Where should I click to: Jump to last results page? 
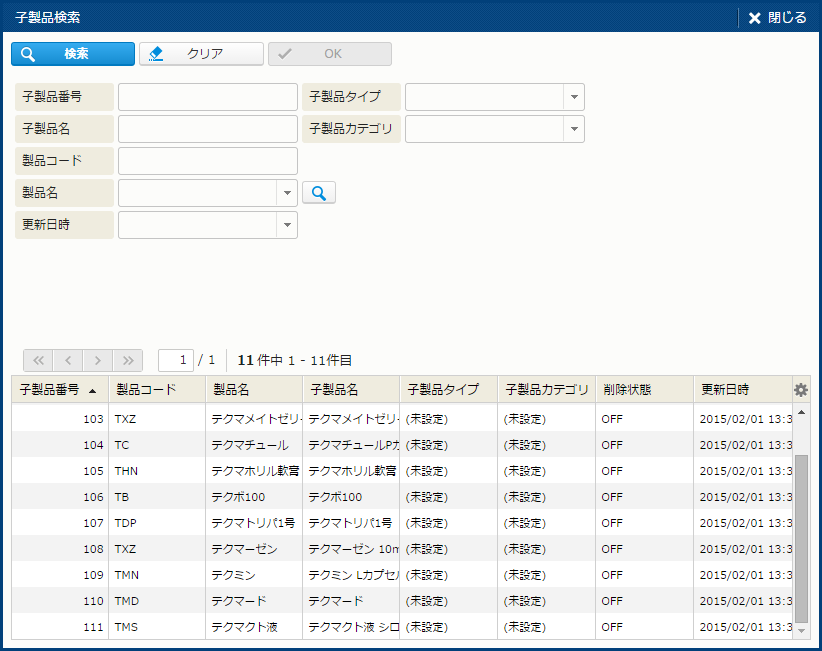(128, 360)
